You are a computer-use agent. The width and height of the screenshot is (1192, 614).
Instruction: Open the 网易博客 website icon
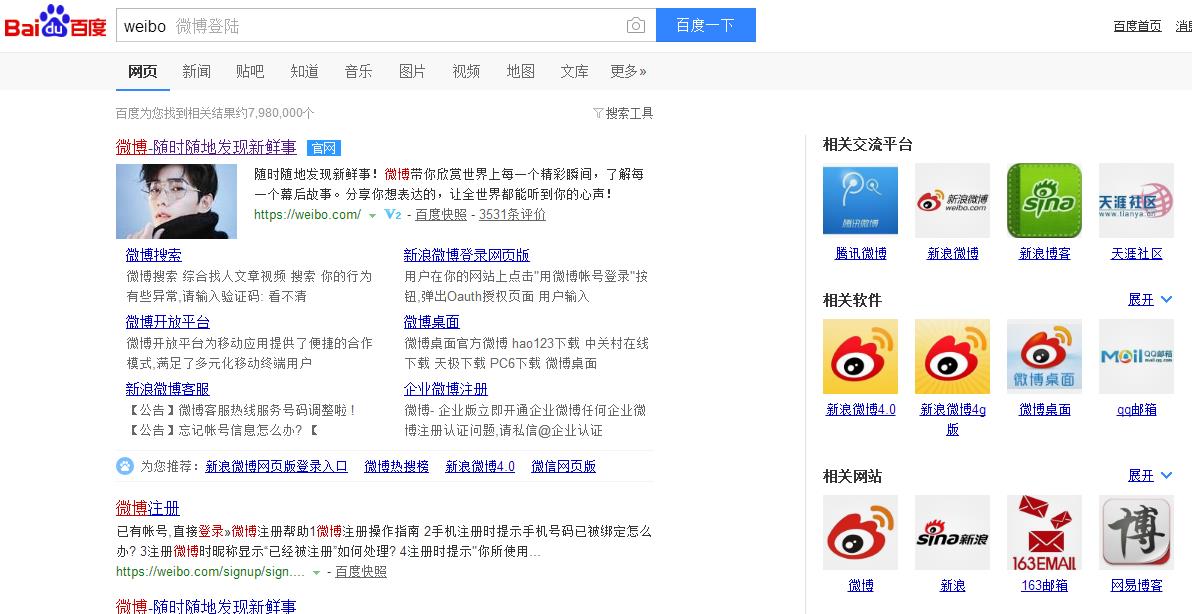pyautogui.click(x=1136, y=533)
